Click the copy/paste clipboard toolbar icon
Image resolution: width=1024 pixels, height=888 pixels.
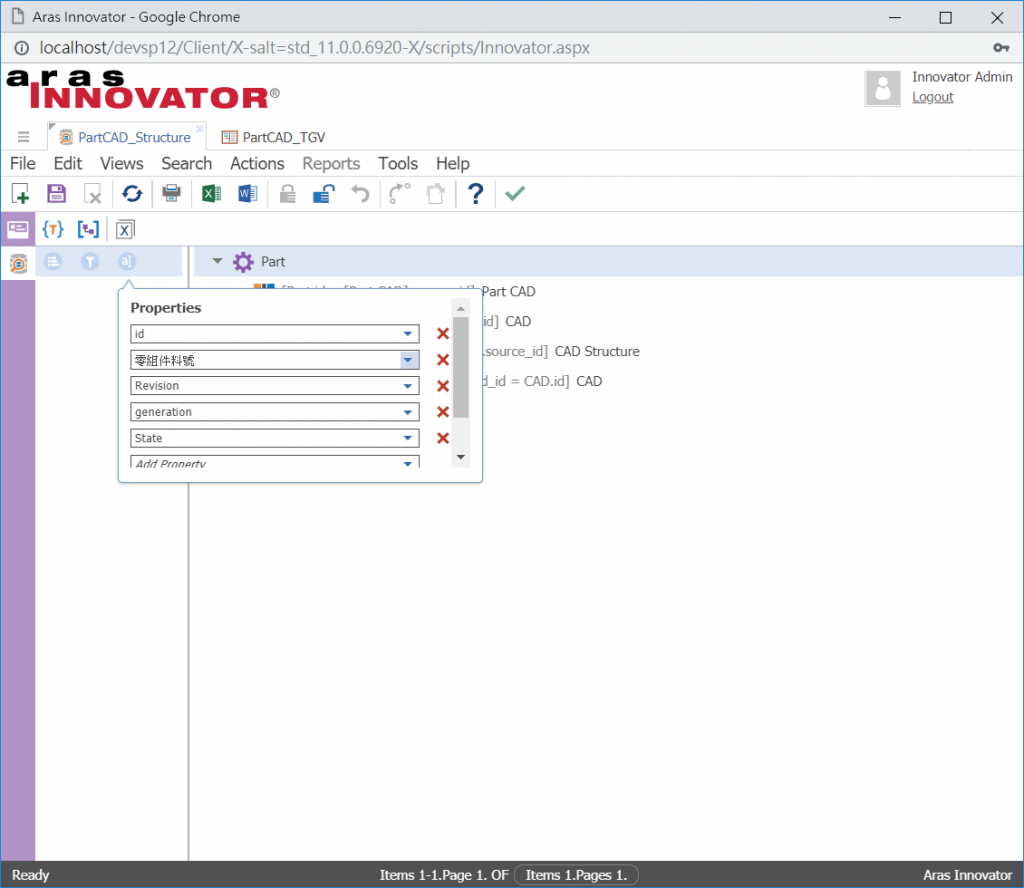pos(436,194)
